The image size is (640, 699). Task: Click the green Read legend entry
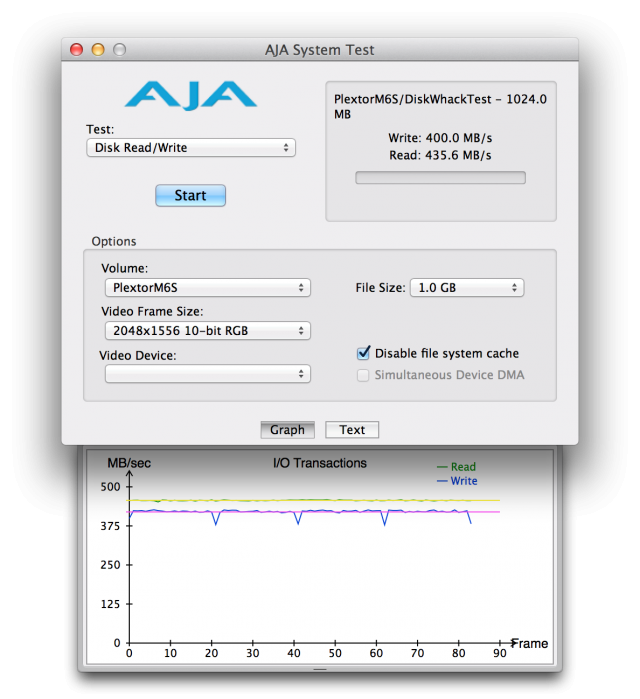tap(457, 467)
